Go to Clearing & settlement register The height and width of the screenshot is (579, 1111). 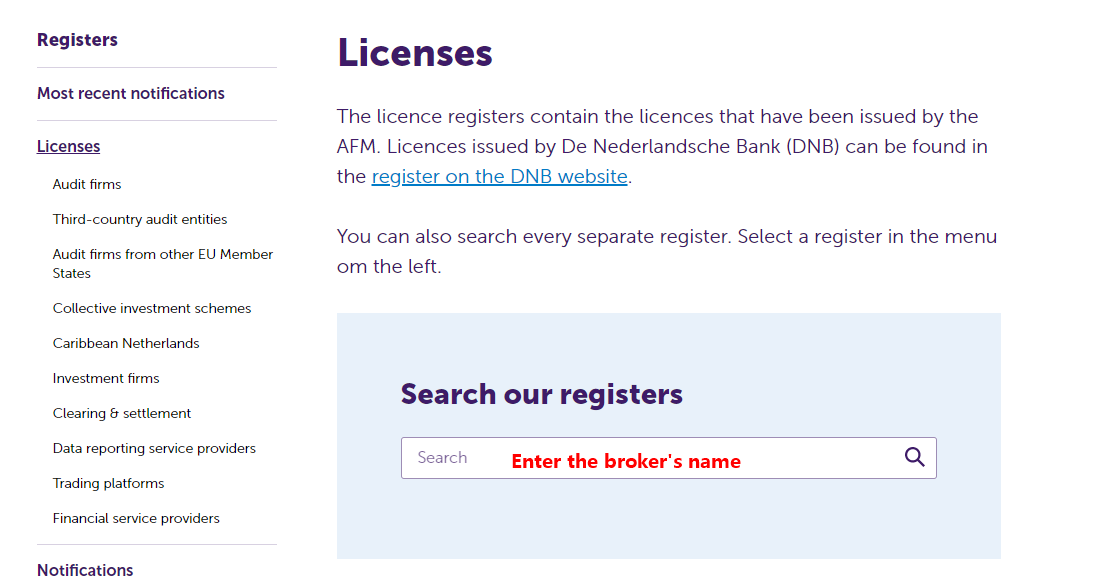(122, 414)
